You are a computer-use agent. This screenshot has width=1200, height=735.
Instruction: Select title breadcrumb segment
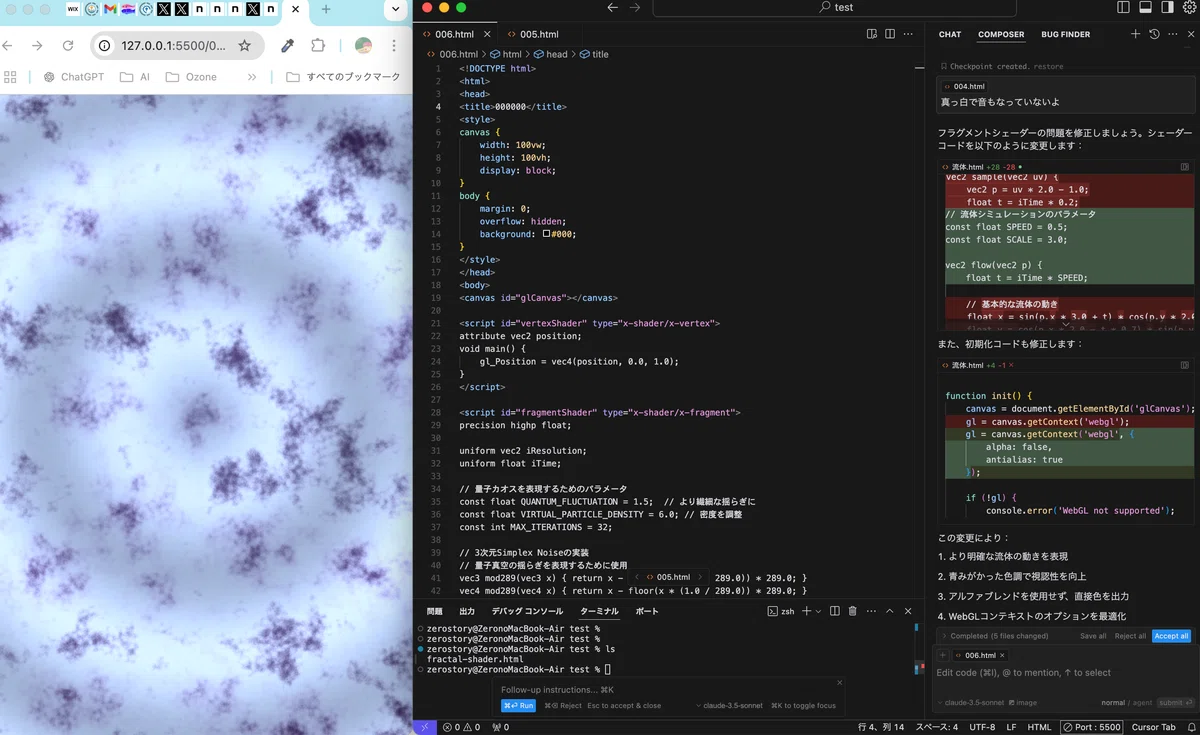tap(593, 54)
